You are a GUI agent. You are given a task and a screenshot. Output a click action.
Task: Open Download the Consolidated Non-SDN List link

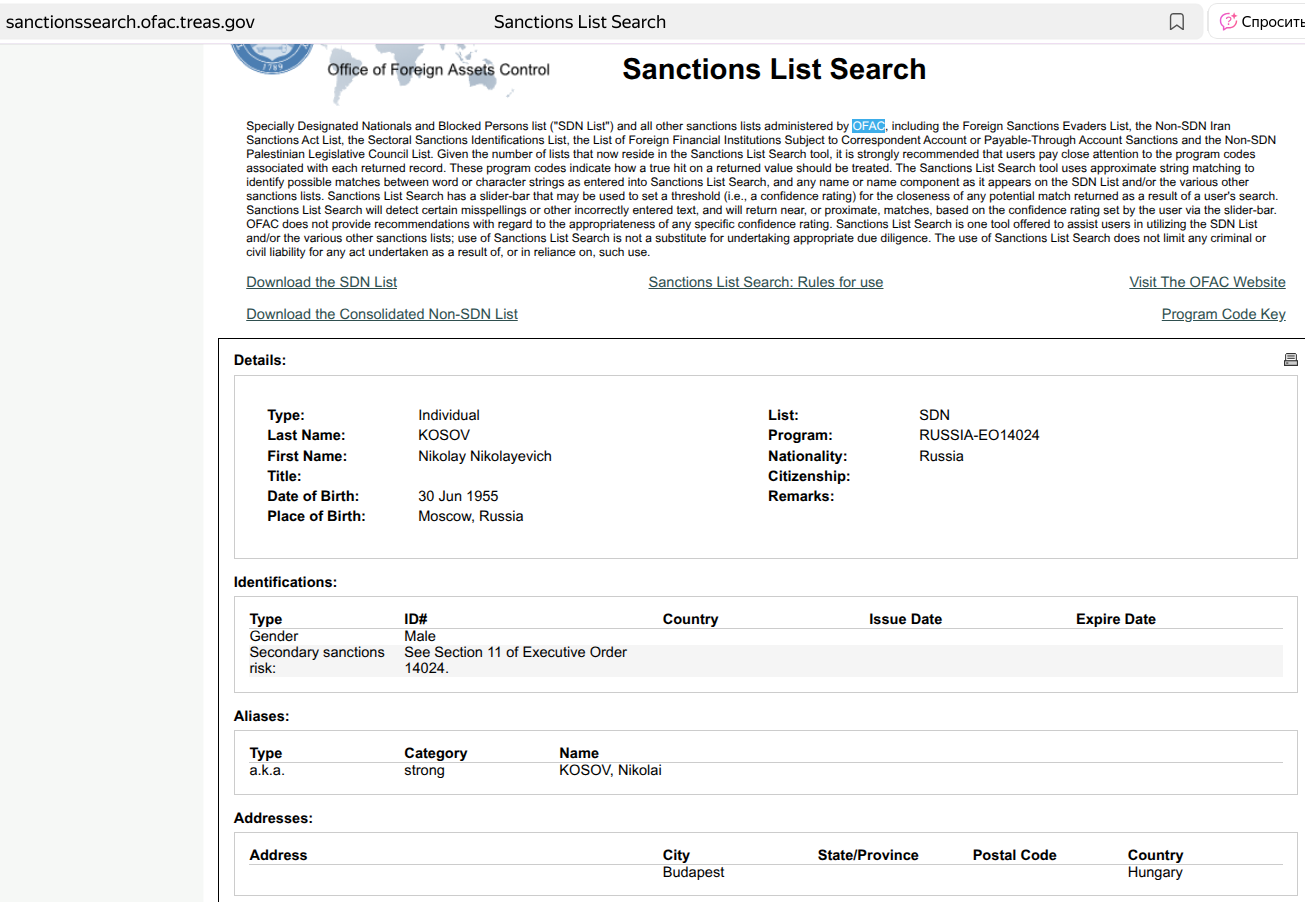tap(382, 314)
